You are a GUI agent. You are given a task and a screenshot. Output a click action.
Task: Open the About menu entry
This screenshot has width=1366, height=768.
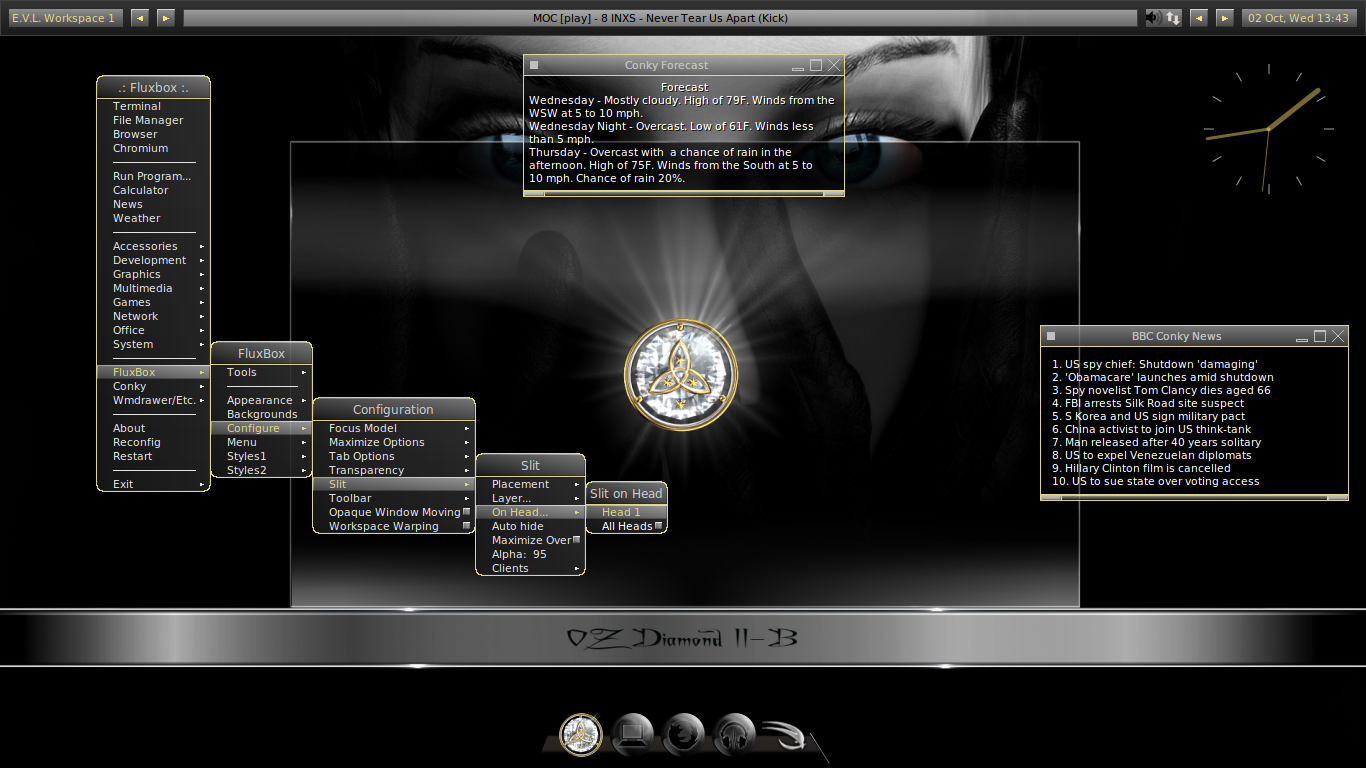tap(153, 428)
